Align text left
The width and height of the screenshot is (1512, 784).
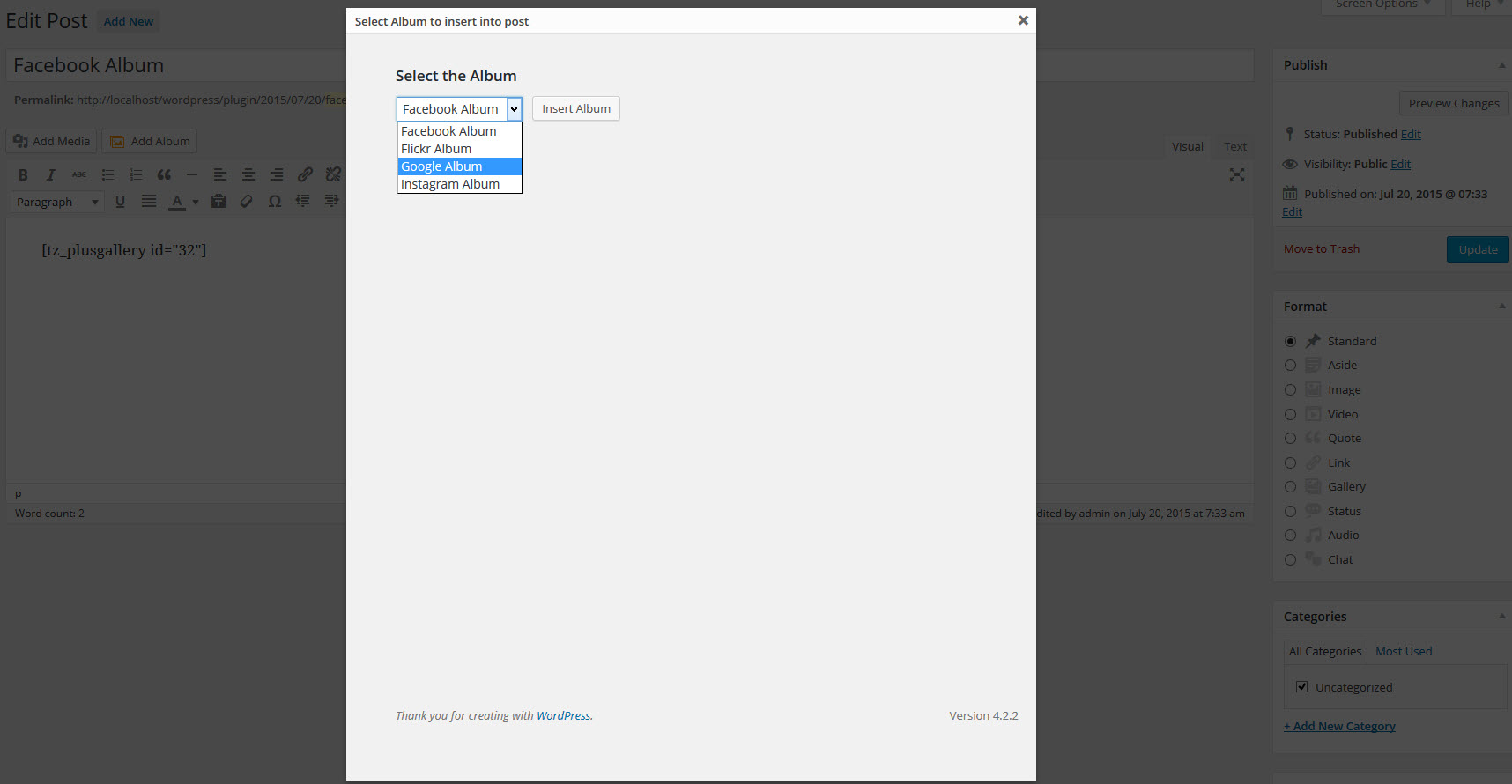220,174
